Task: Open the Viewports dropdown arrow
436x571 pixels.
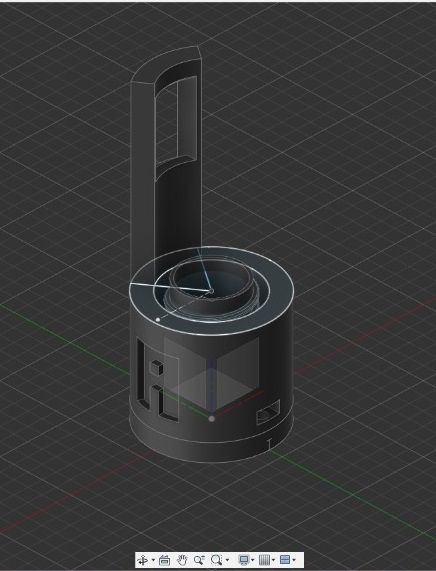Action: [x=294, y=560]
